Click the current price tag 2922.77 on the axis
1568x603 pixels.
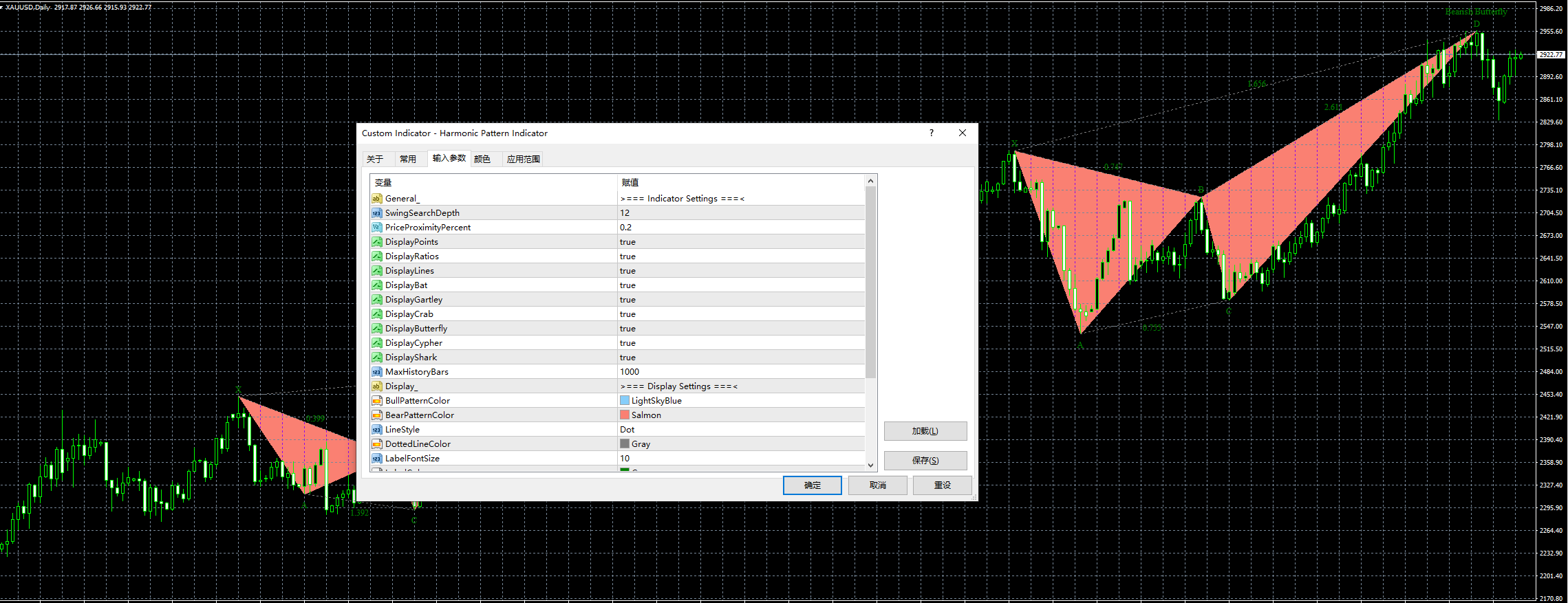1551,54
